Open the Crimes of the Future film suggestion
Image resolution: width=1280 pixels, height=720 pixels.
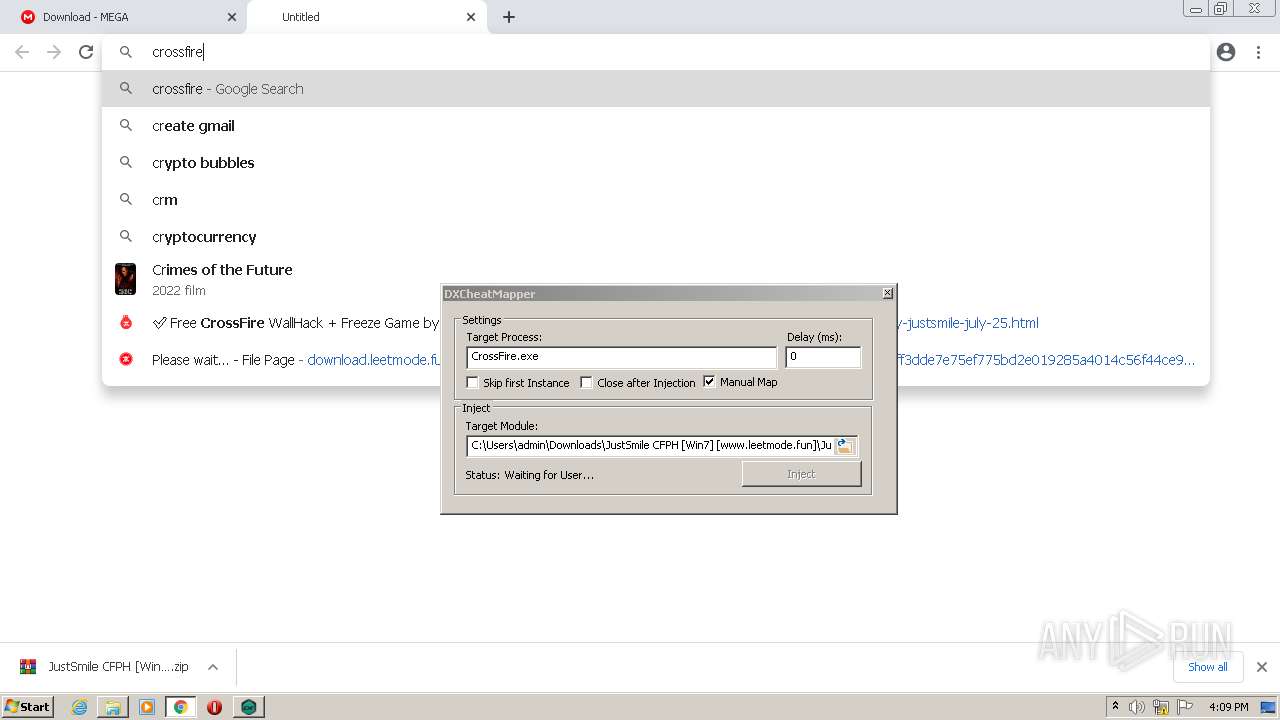pos(655,279)
